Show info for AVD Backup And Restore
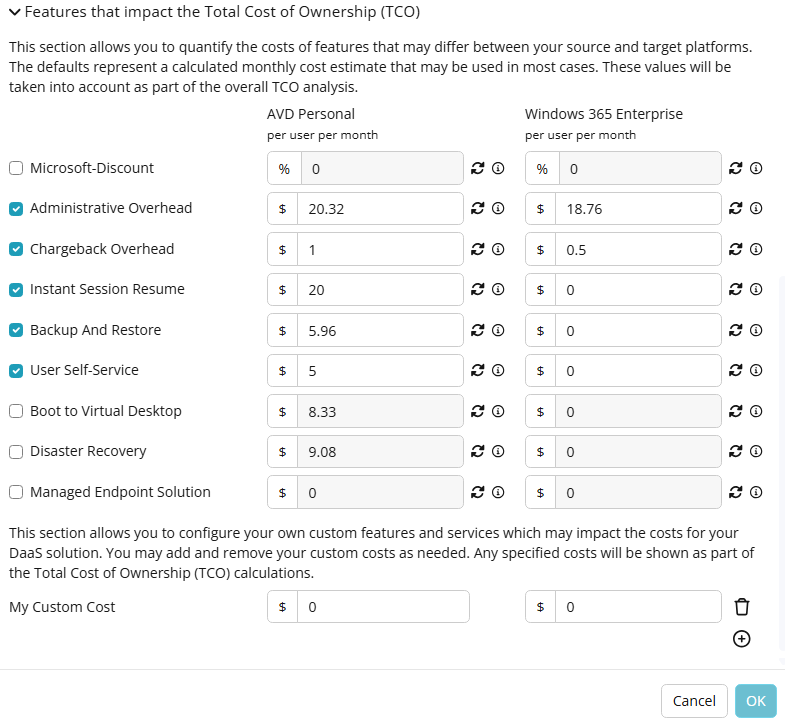Image resolution: width=785 pixels, height=727 pixels. pos(498,330)
